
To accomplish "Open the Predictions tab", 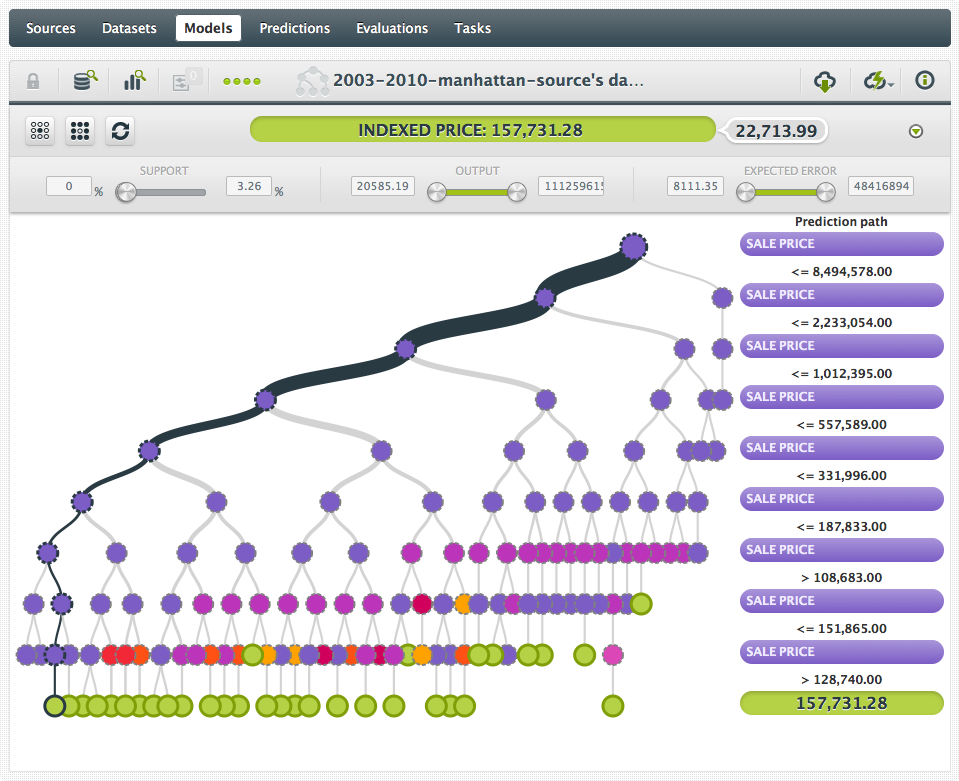I will pos(294,28).
